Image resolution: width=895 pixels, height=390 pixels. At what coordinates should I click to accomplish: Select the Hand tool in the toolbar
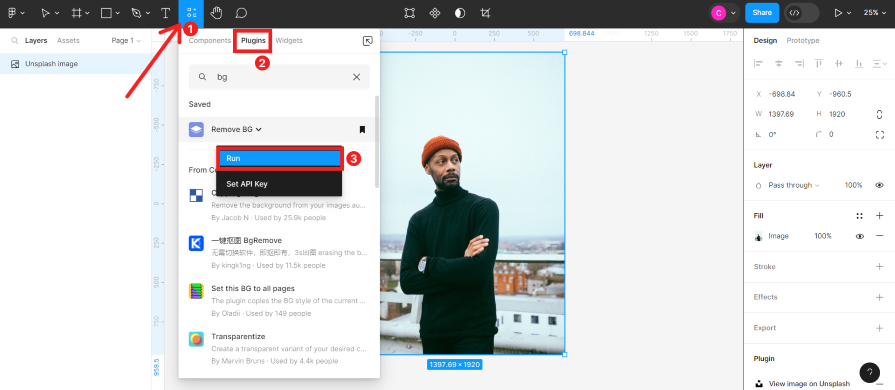(216, 13)
